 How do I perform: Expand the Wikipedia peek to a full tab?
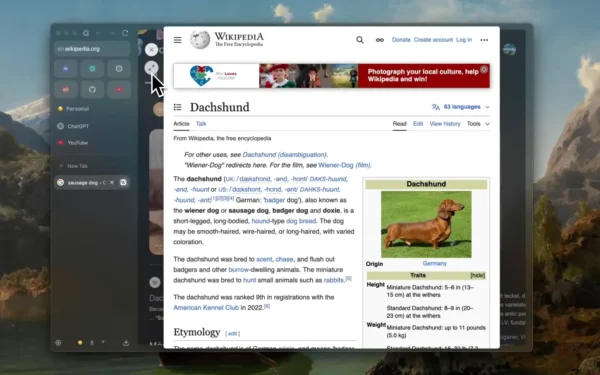point(152,68)
